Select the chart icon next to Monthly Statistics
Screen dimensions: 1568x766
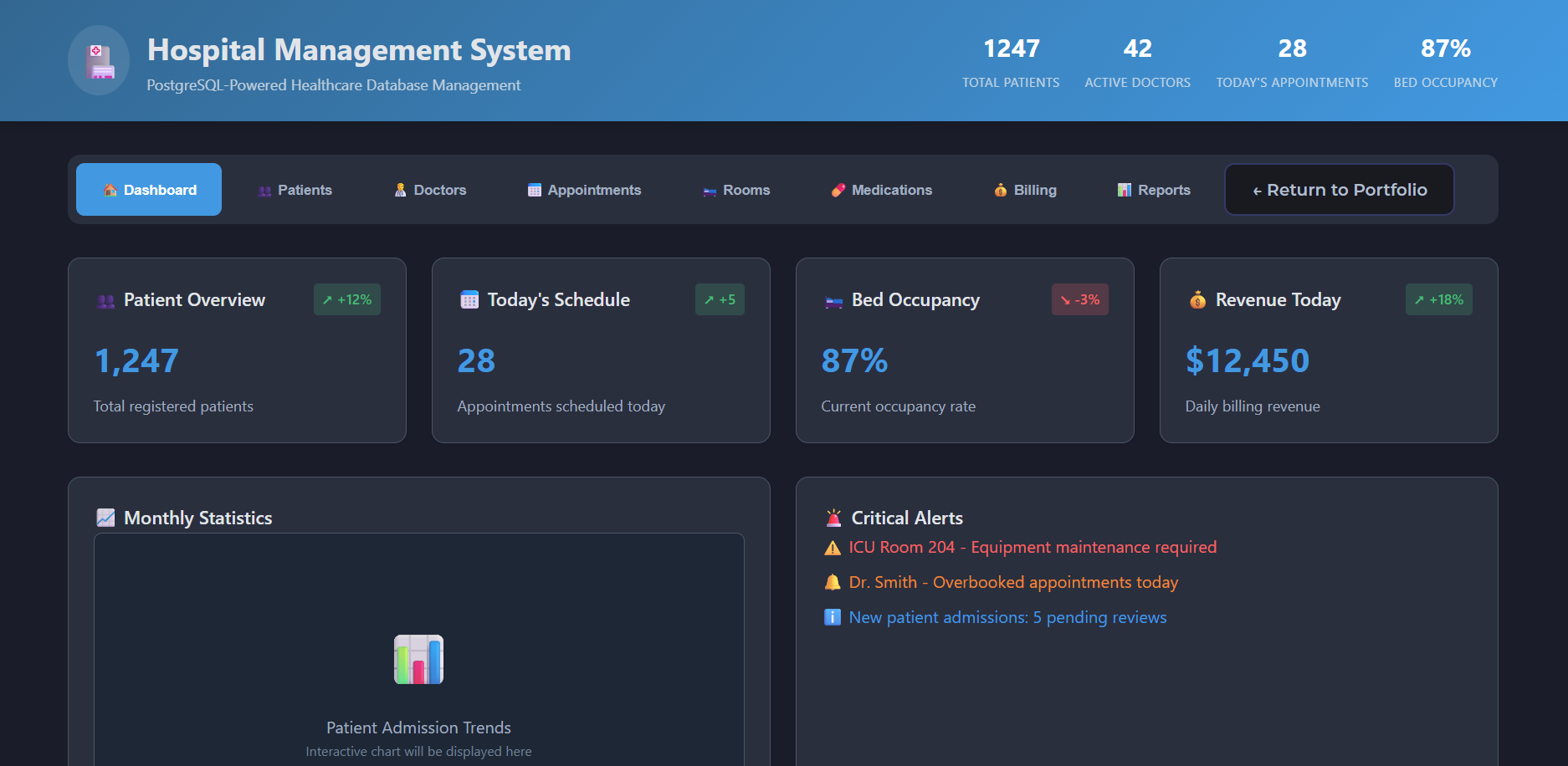click(x=105, y=517)
